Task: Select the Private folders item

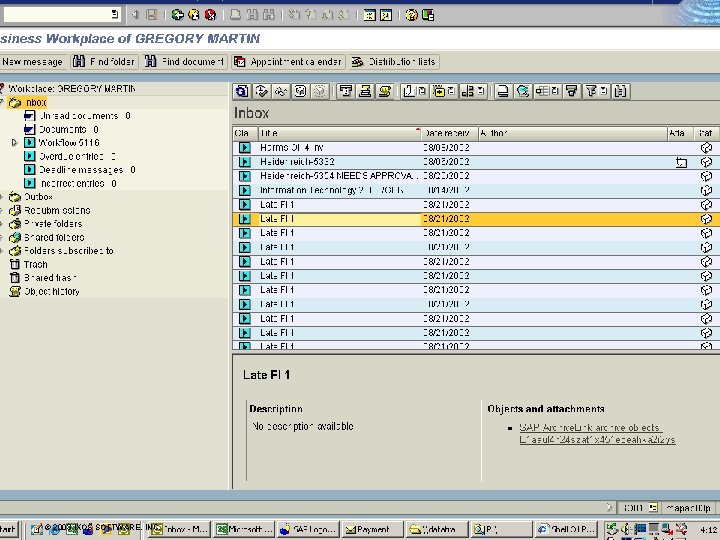Action: [53, 224]
